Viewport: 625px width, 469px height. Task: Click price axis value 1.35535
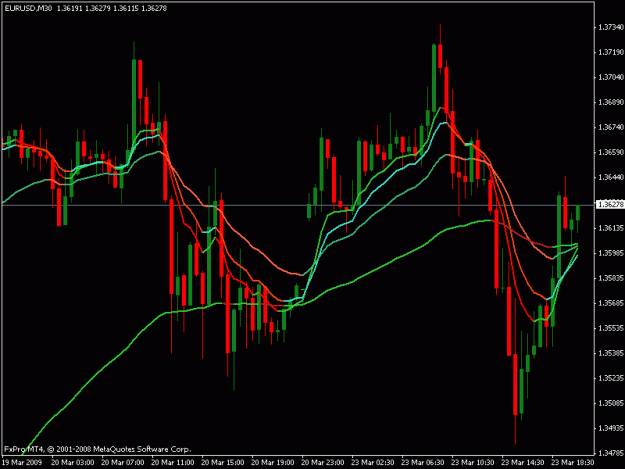point(610,328)
